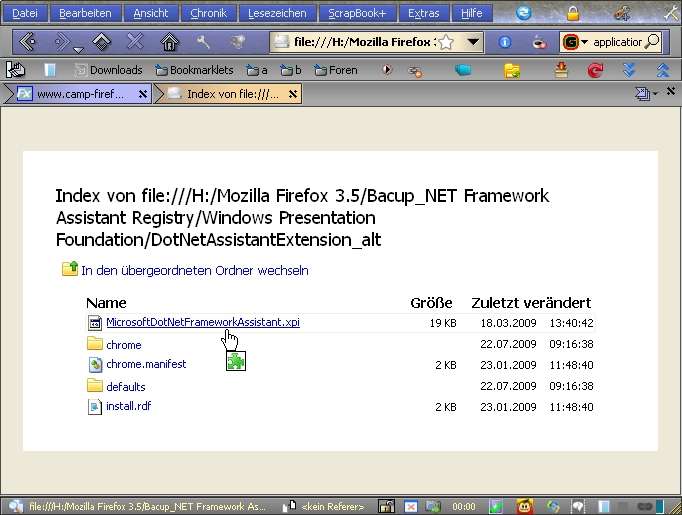Go to the Home page button
Image resolution: width=682 pixels, height=515 pixels.
pos(170,42)
